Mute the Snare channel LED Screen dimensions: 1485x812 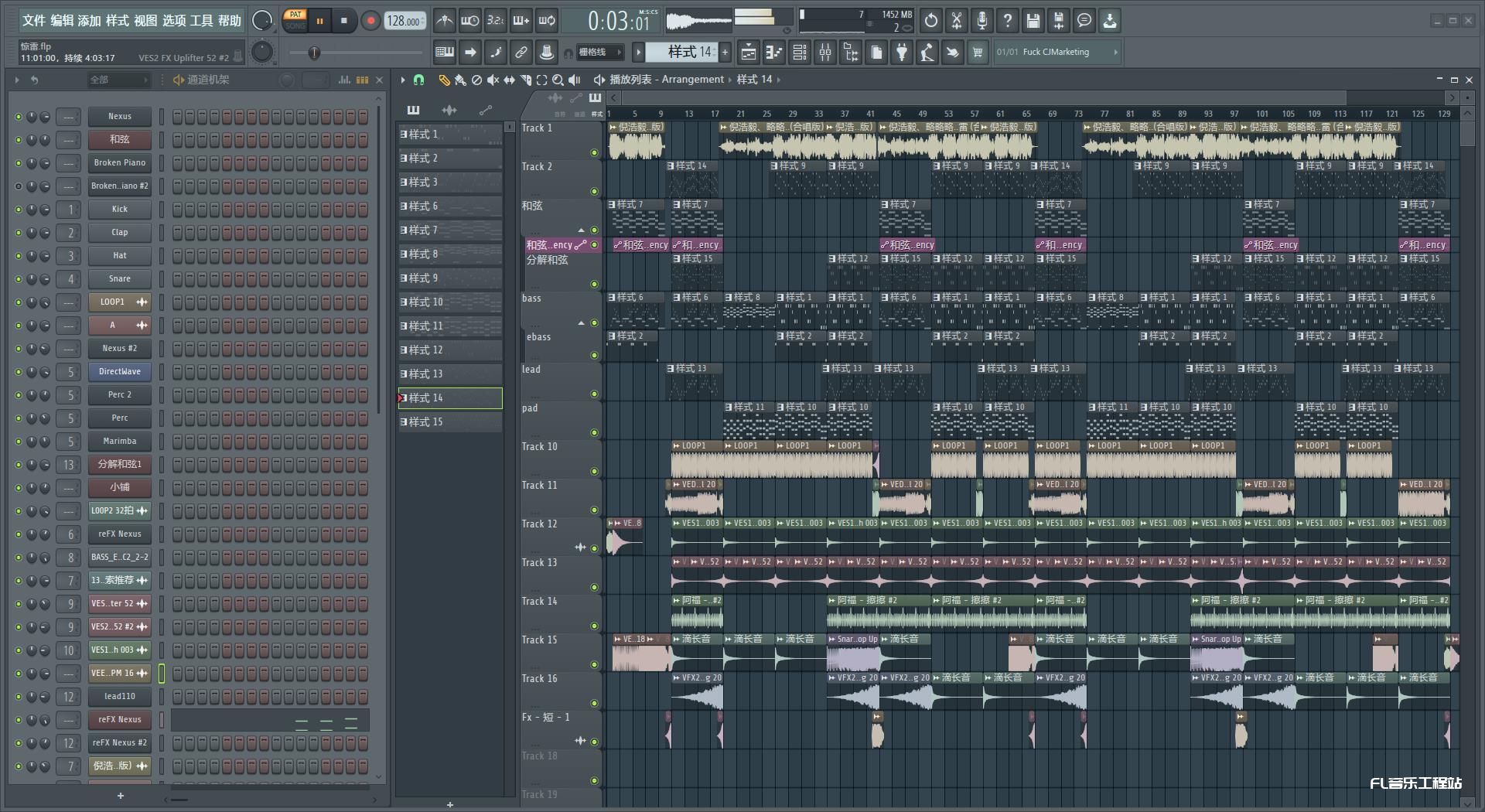tap(19, 279)
